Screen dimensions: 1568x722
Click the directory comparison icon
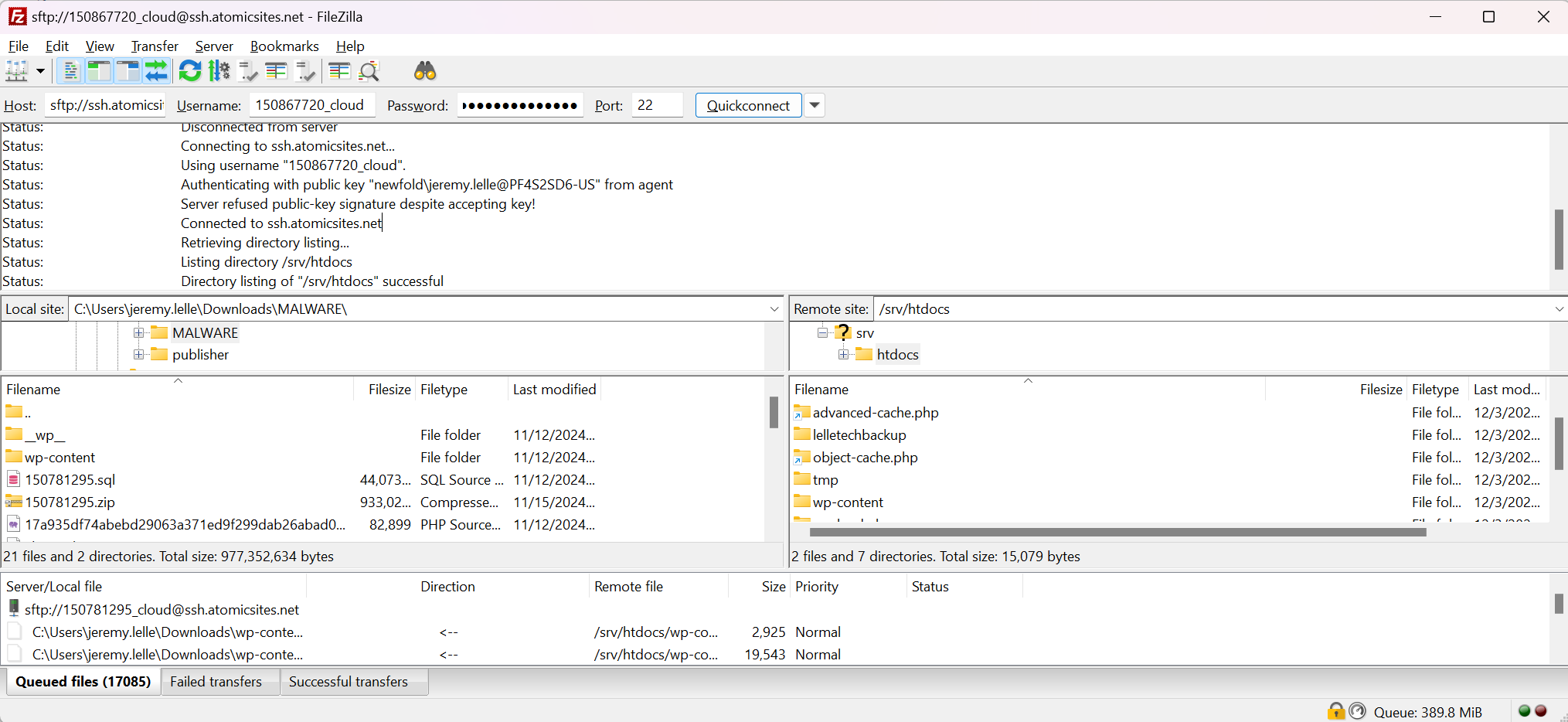[x=275, y=71]
